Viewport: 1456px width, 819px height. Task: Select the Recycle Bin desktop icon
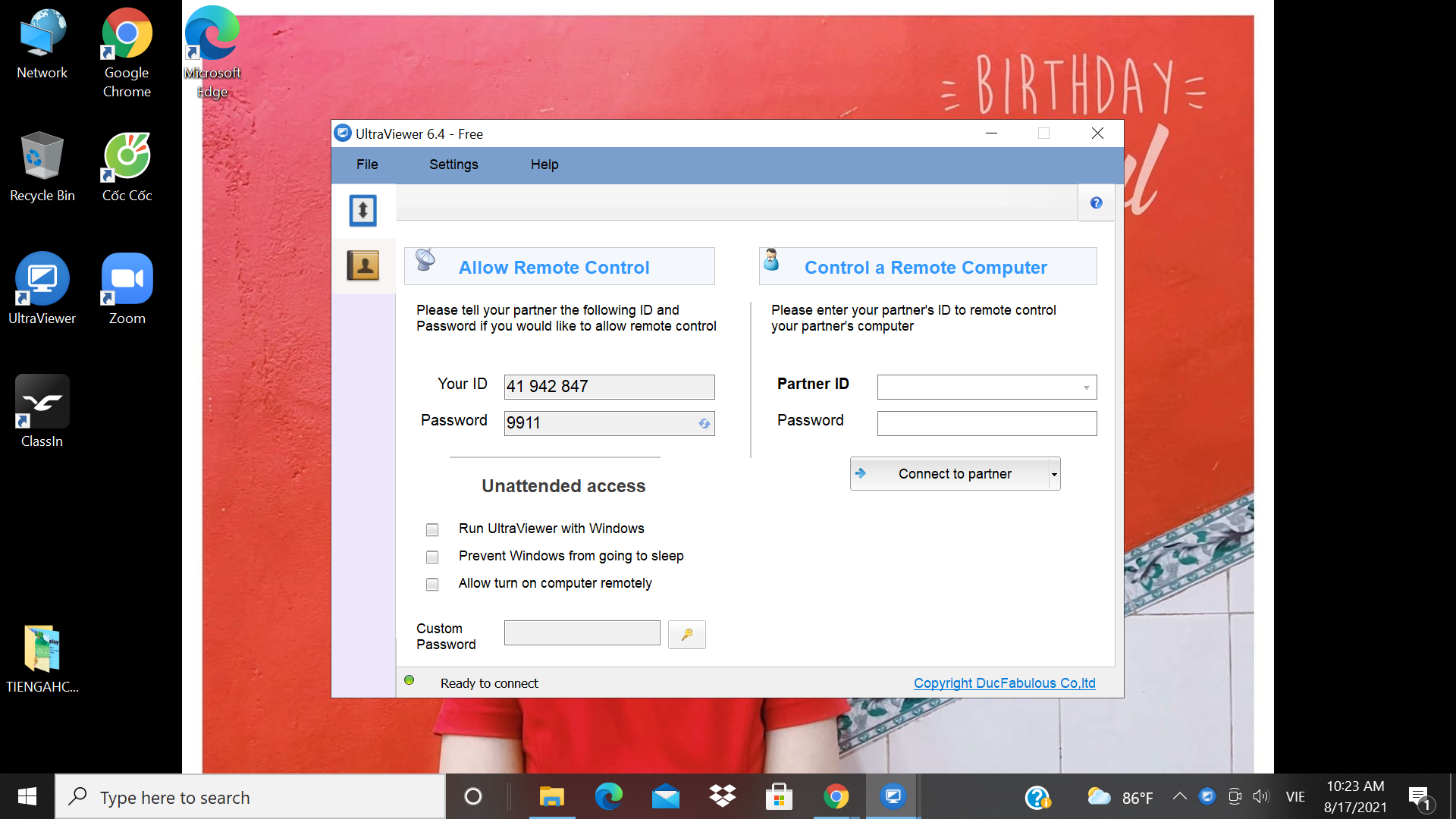tap(42, 167)
